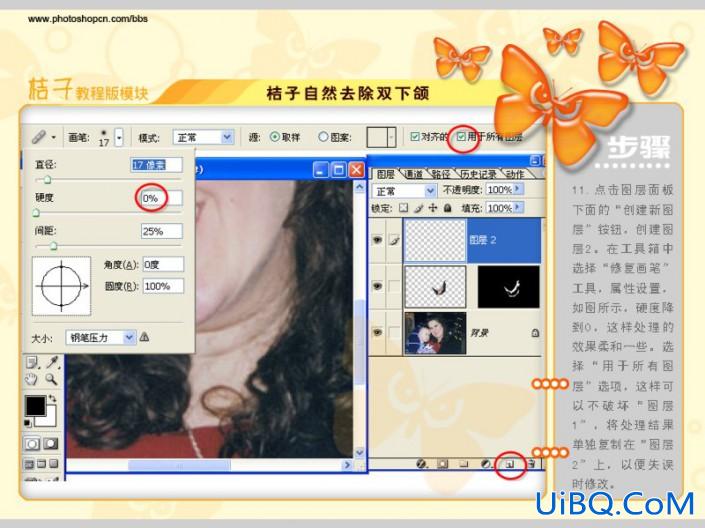Click the create new layer icon
The height and width of the screenshot is (528, 705).
pyautogui.click(x=510, y=464)
